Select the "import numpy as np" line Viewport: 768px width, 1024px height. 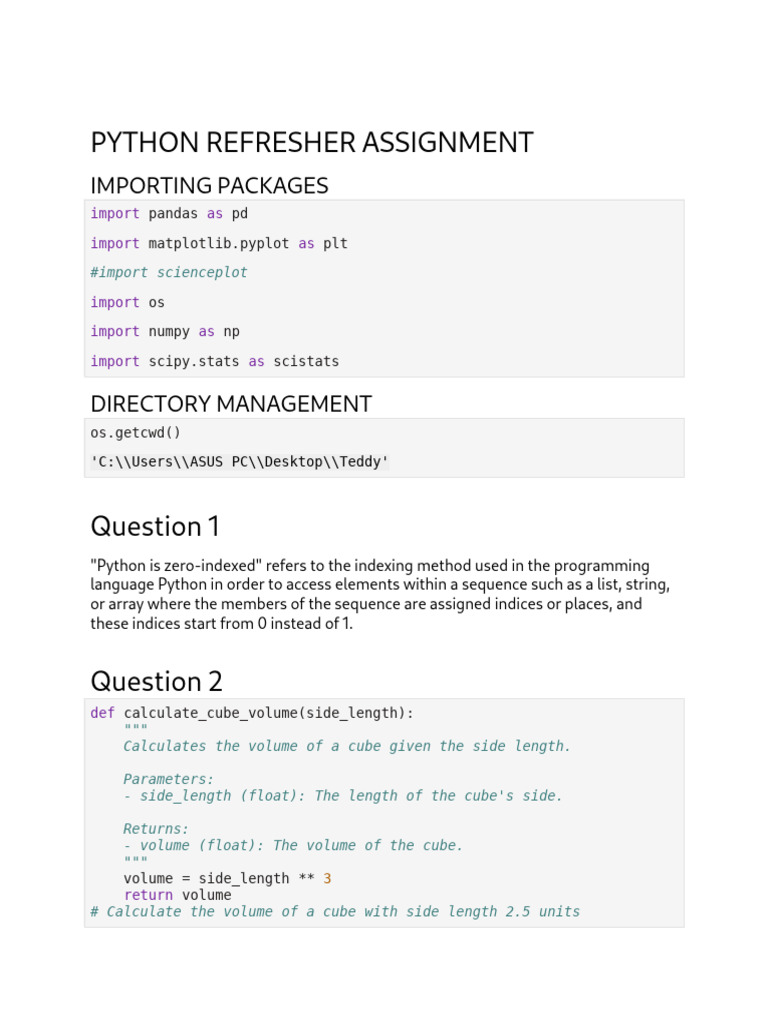pyautogui.click(x=165, y=331)
